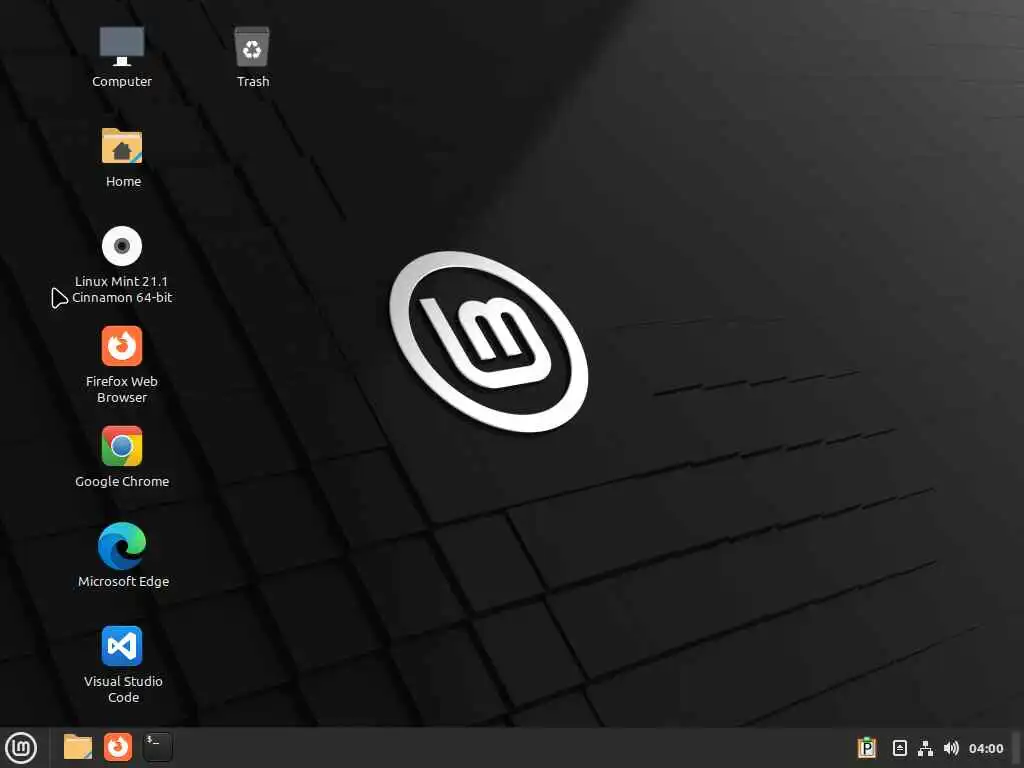Open the network connections tray icon
This screenshot has height=768, width=1024.
point(925,748)
